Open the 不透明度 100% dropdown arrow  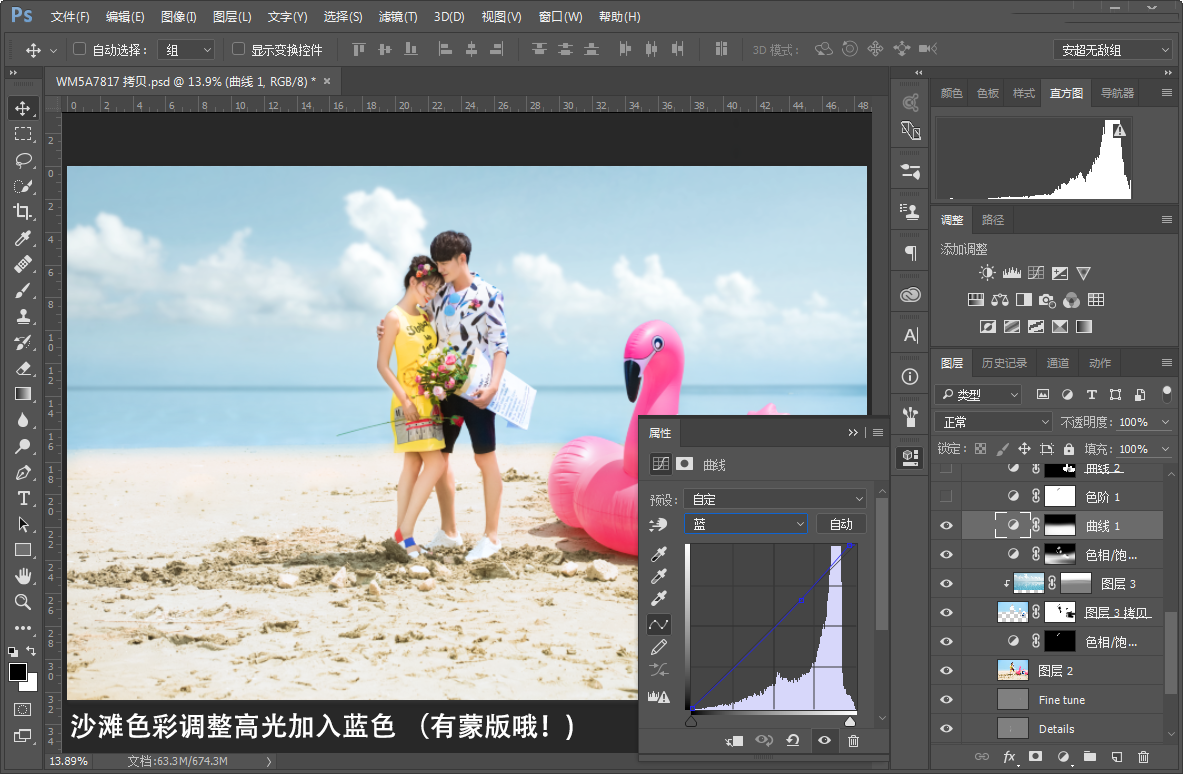tap(1166, 422)
